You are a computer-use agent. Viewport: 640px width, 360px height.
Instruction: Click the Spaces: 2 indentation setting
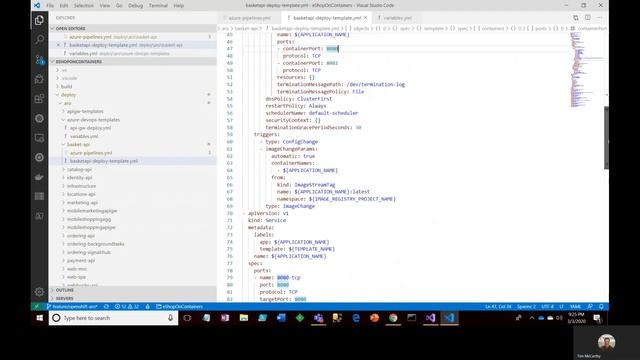526,307
